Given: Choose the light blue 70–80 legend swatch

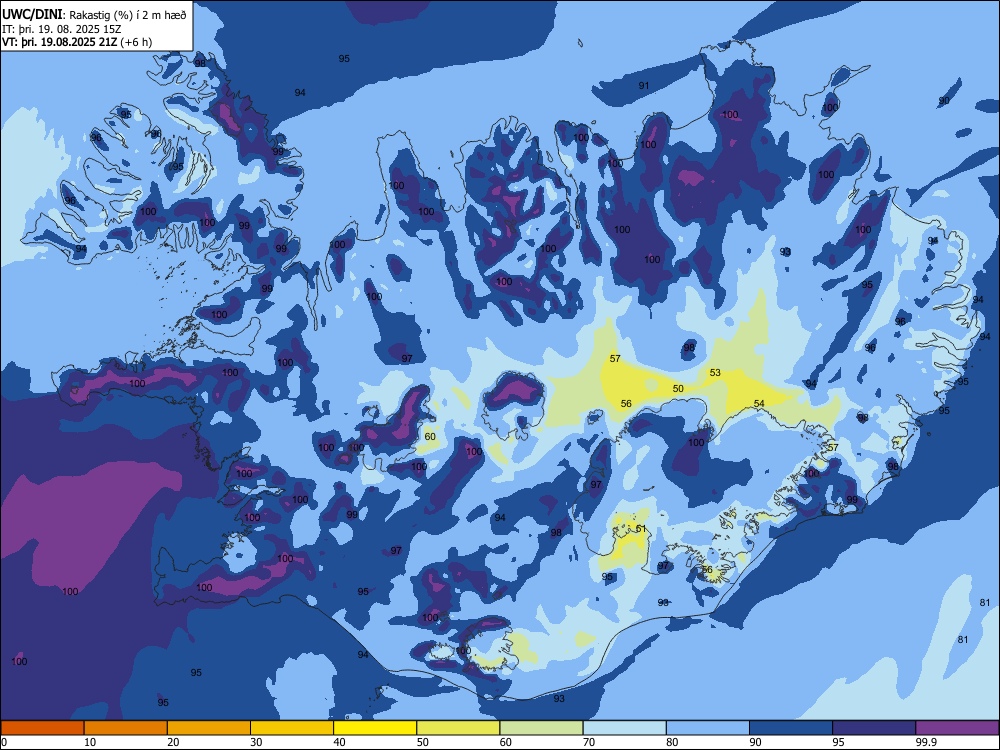Looking at the screenshot, I should coord(624,728).
